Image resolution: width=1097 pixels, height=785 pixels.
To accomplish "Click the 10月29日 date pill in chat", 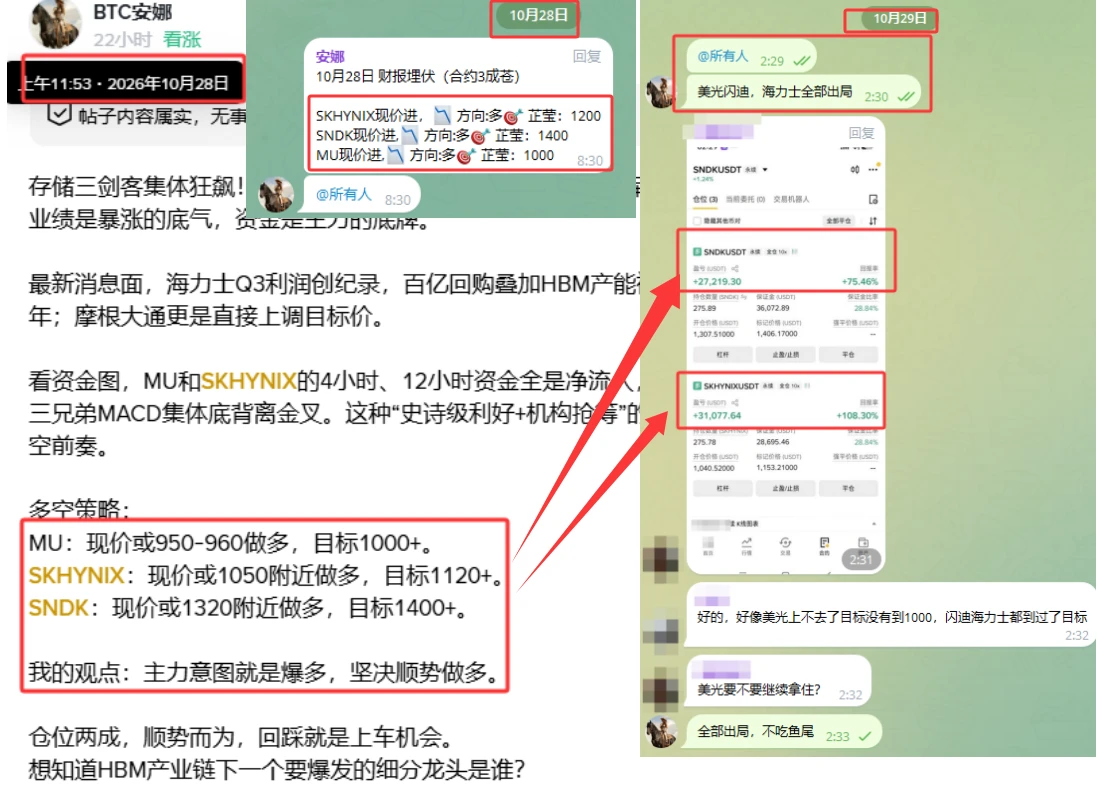I will (x=900, y=19).
